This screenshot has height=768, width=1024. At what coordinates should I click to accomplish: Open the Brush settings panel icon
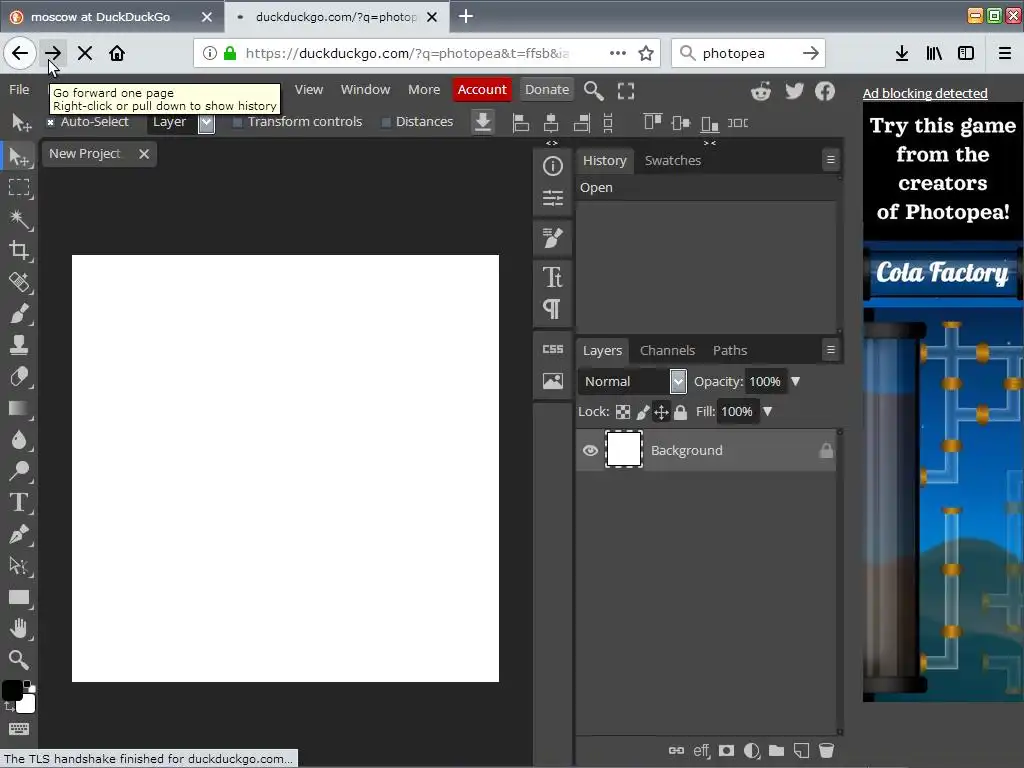pos(552,238)
